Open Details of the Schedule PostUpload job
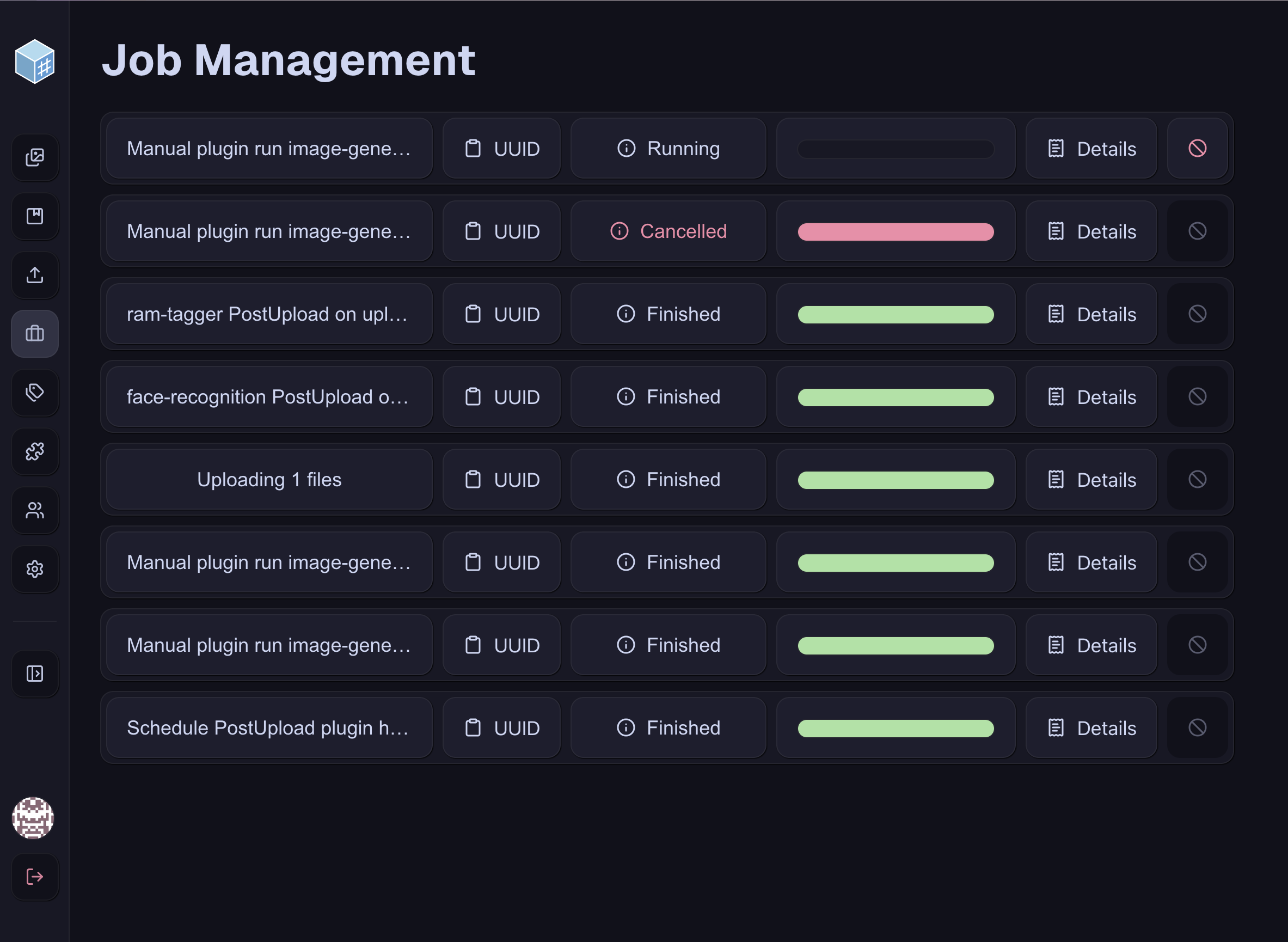Image resolution: width=1288 pixels, height=942 pixels. click(x=1091, y=727)
